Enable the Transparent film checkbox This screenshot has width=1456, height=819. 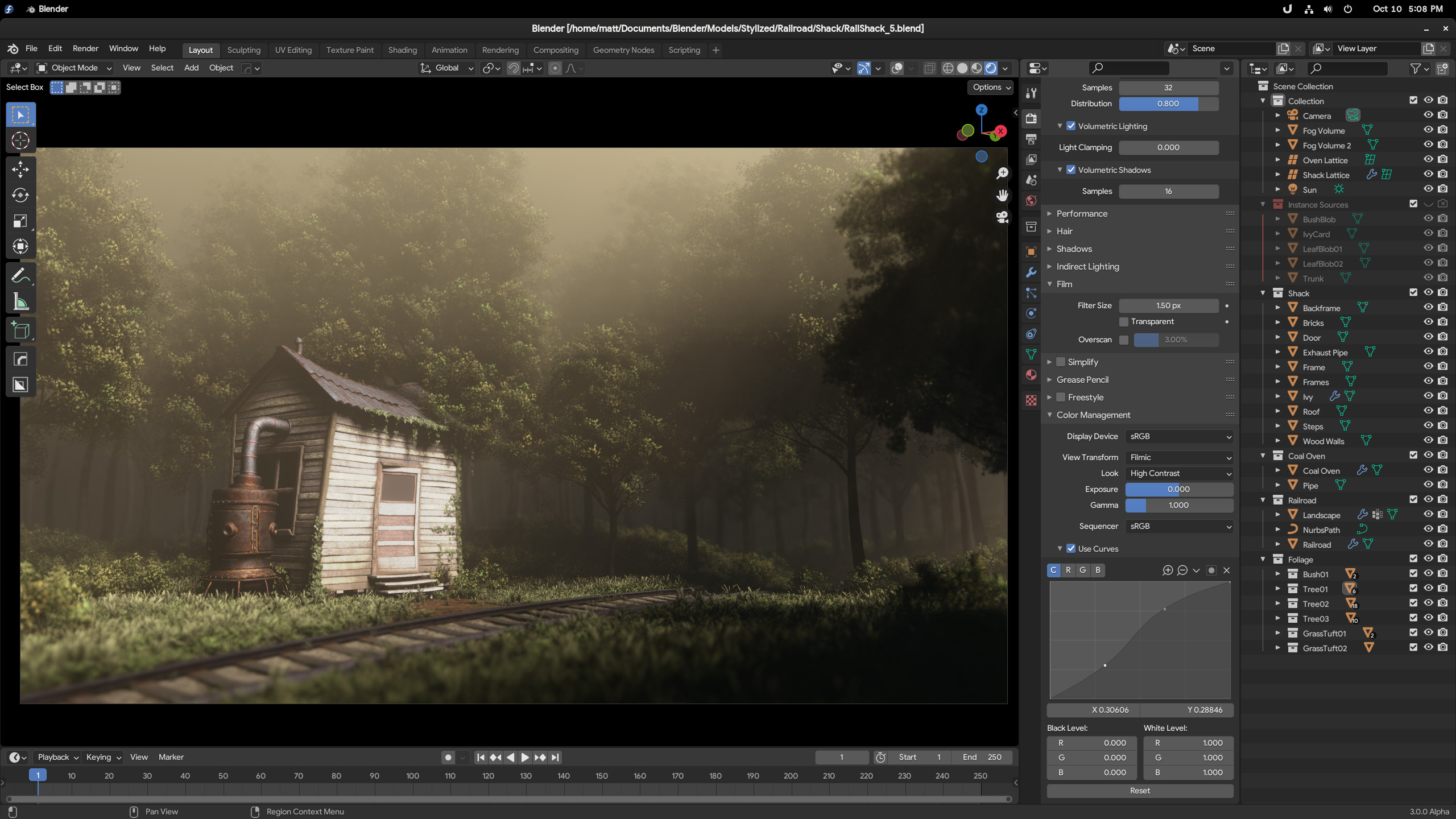[x=1124, y=322]
